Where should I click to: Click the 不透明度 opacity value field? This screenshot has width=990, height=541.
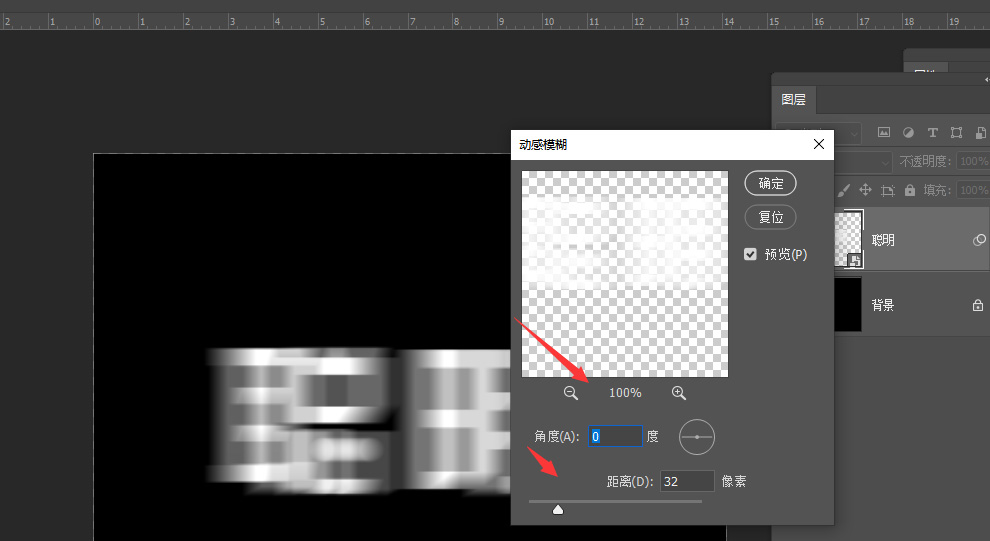[x=973, y=161]
